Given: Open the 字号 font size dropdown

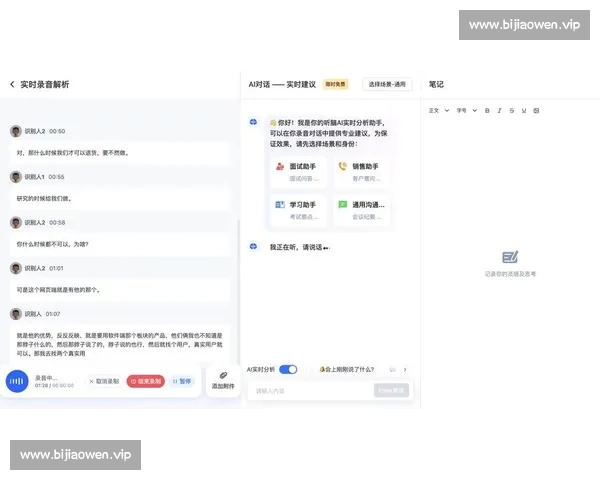Looking at the screenshot, I should tap(466, 111).
